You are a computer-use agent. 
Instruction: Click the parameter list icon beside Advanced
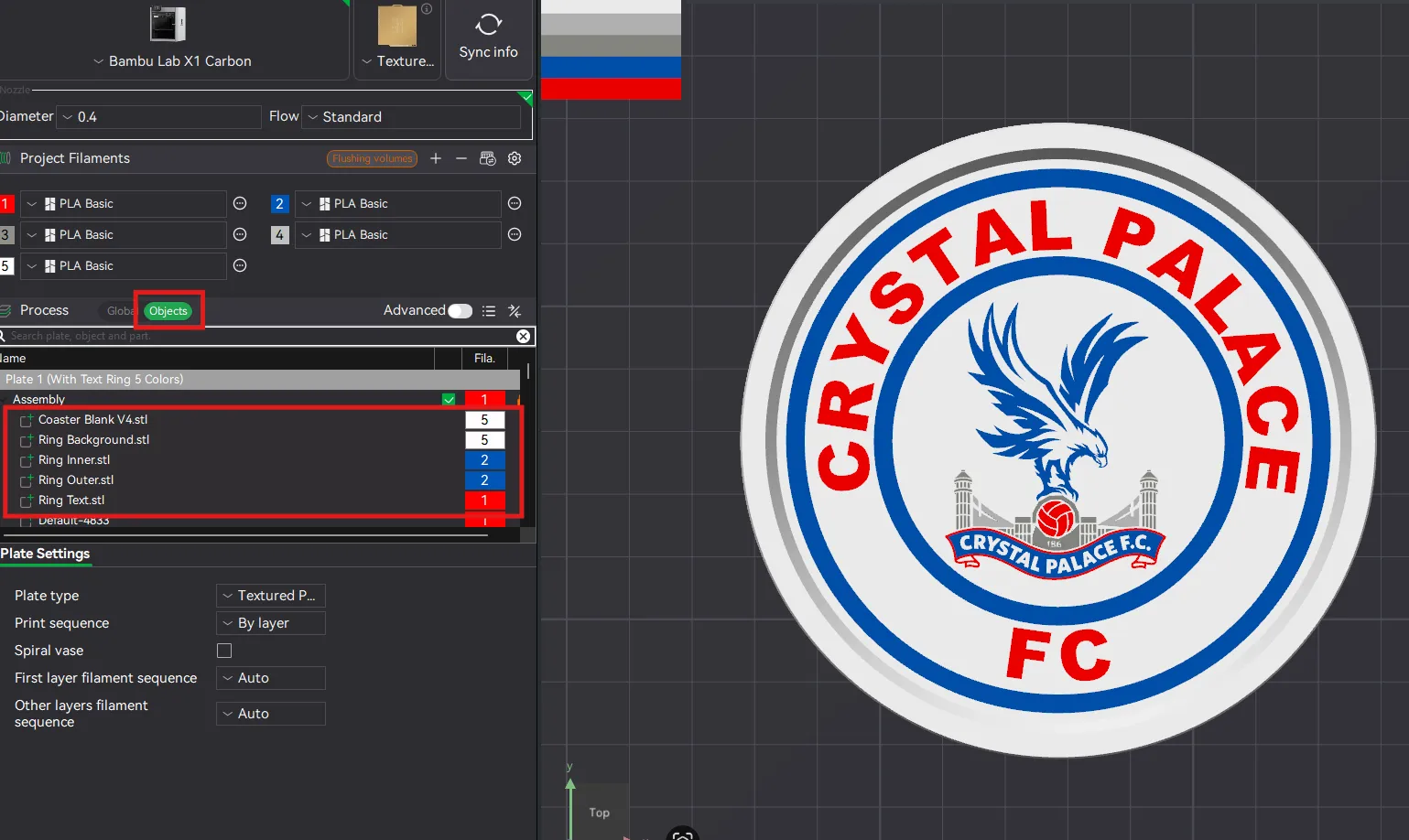coord(489,311)
